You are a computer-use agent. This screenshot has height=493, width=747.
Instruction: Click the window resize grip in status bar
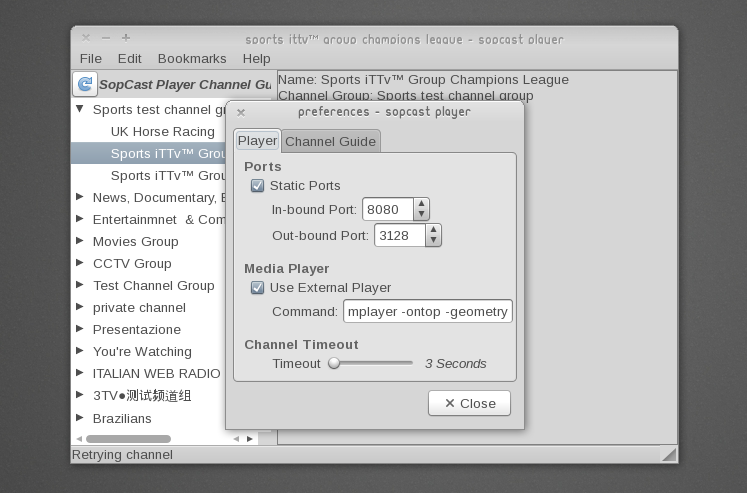[x=669, y=454]
